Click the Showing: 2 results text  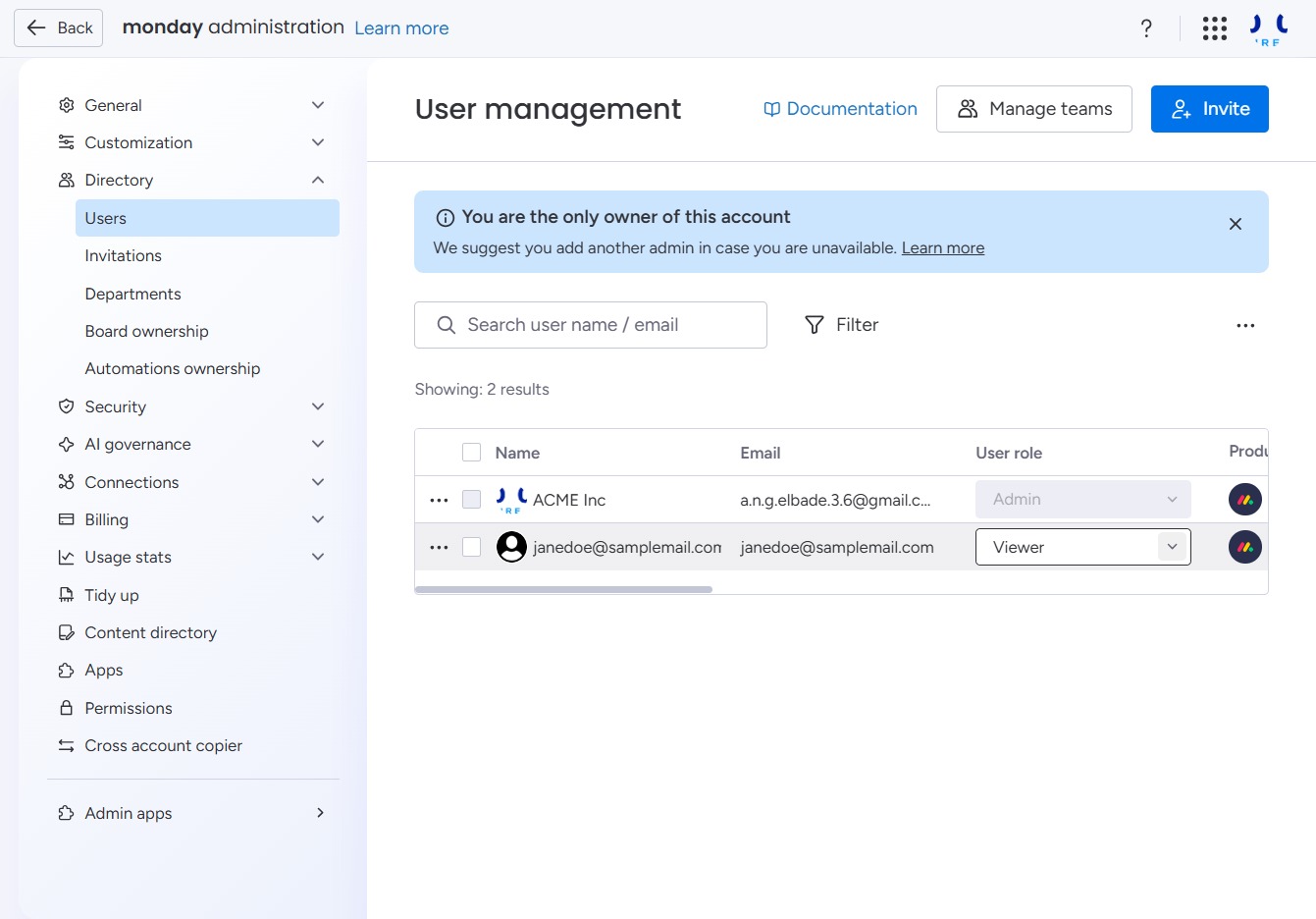(482, 389)
